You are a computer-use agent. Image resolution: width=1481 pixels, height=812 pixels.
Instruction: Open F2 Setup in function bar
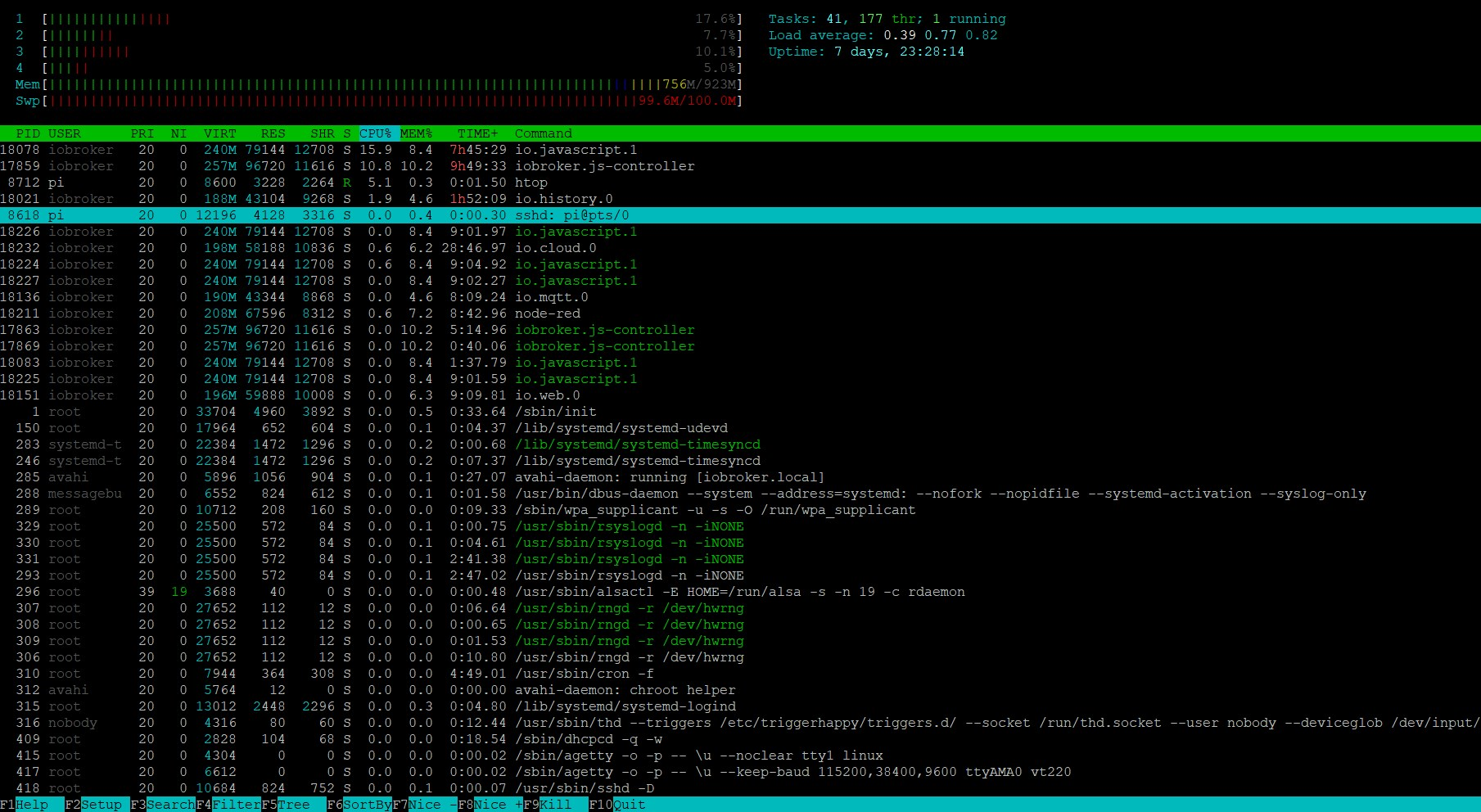tap(97, 805)
